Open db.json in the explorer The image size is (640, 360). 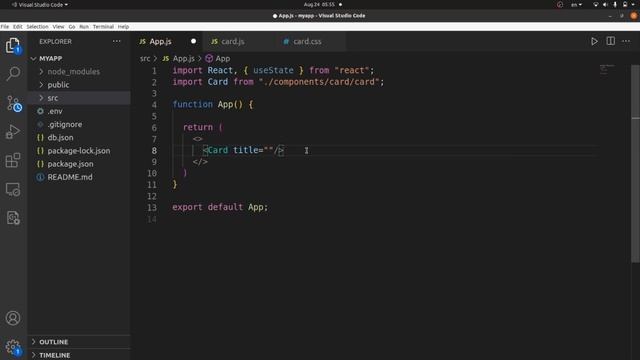point(79,138)
